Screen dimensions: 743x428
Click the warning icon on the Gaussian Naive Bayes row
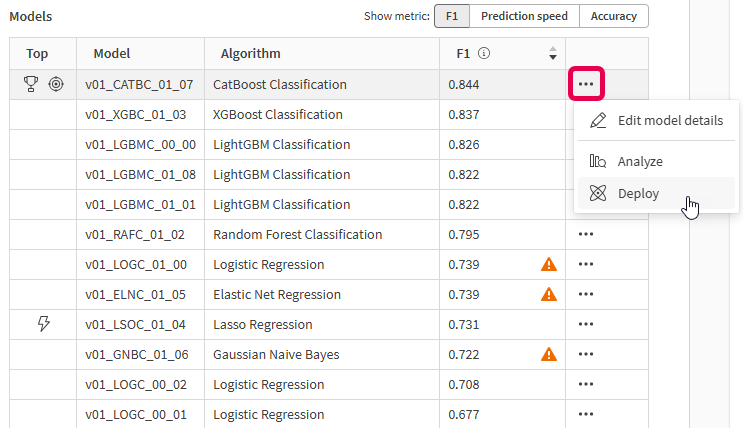(549, 354)
